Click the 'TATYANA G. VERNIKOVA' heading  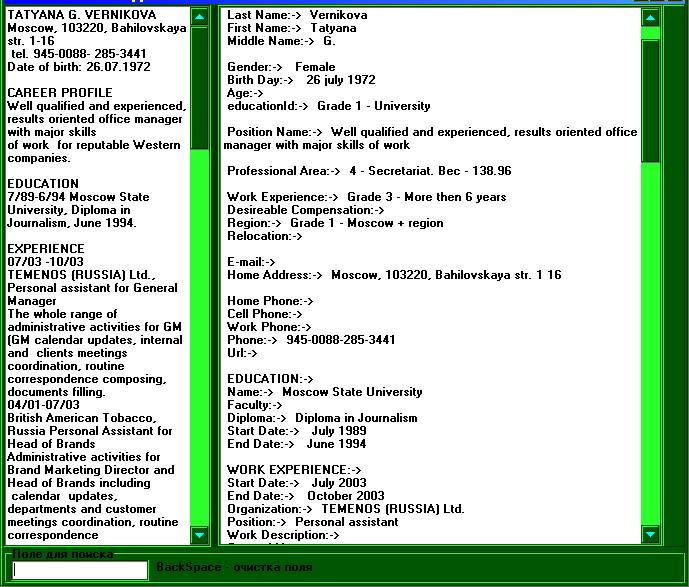coord(82,15)
